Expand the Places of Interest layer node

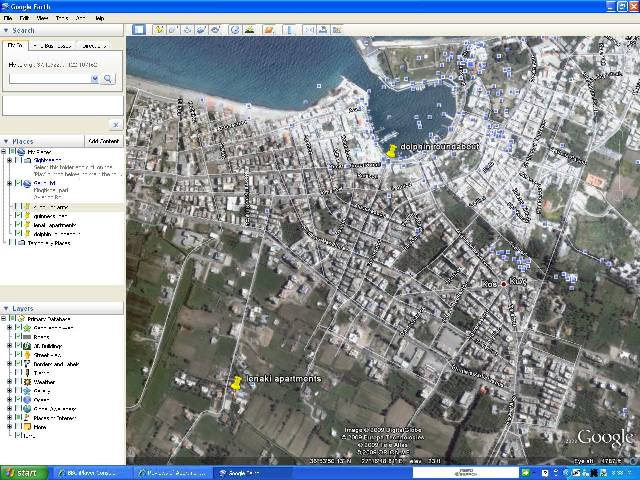click(9, 418)
